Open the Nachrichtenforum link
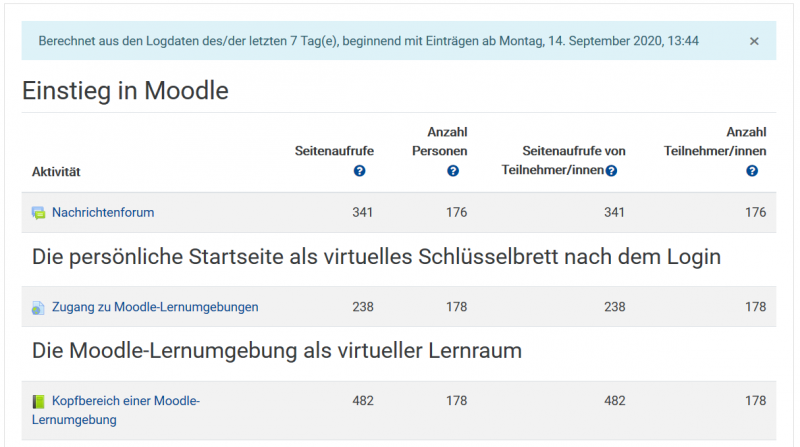This screenshot has width=800, height=447. [103, 212]
